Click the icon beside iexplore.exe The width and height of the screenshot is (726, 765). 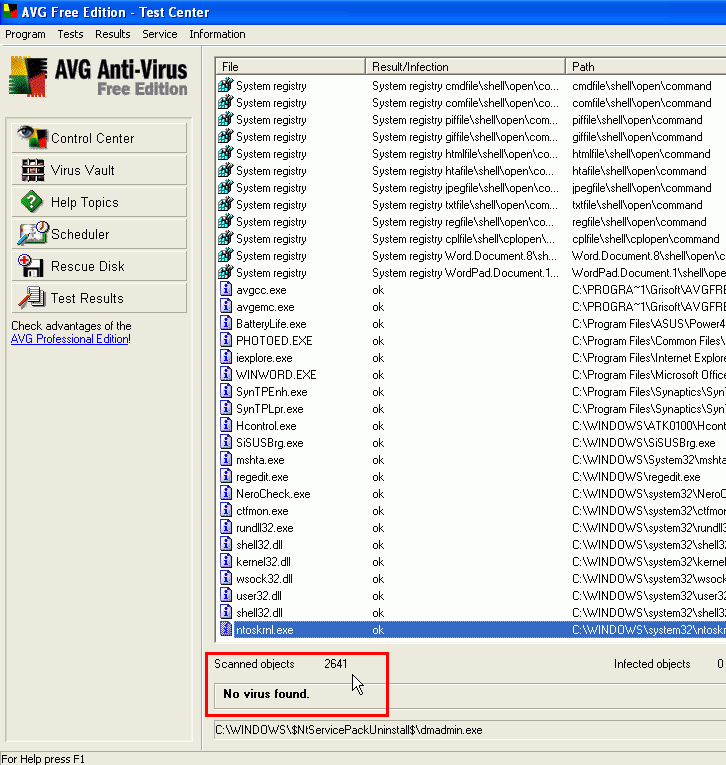pos(225,357)
